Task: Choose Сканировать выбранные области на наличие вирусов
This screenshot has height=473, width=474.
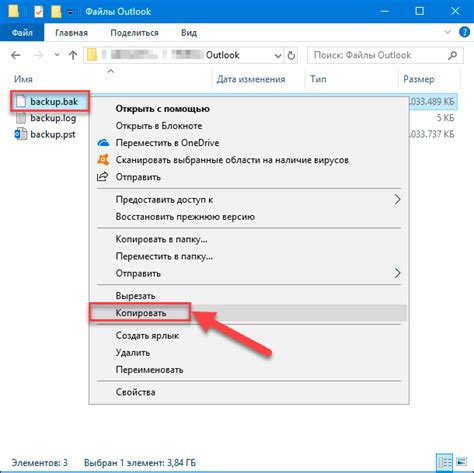Action: (x=249, y=160)
